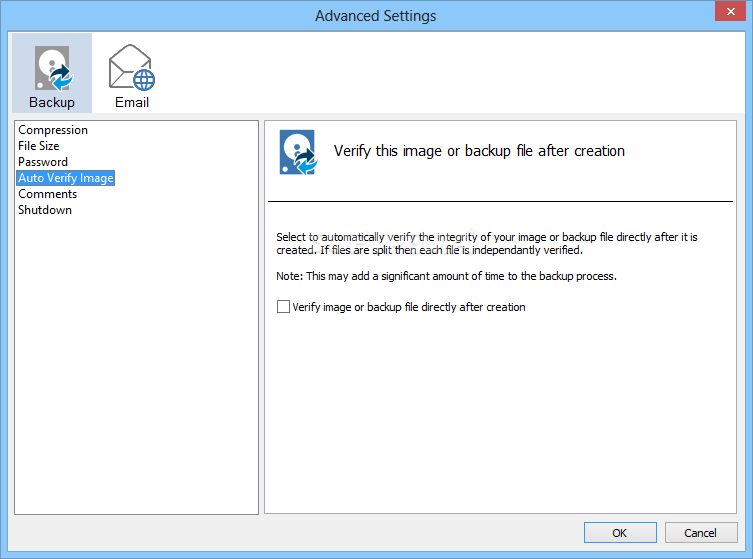Click the Advanced Settings title bar text

pyautogui.click(x=376, y=16)
